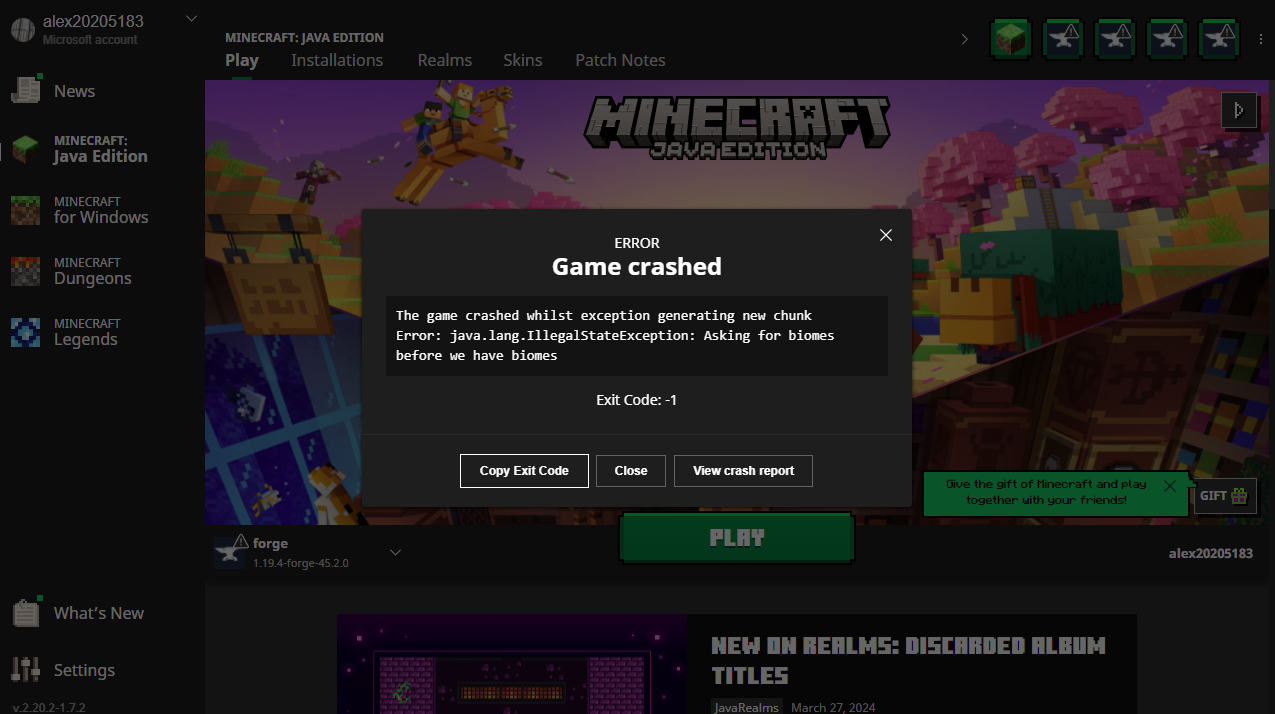This screenshot has width=1275, height=714.
Task: Click the green PLAY button
Action: point(737,538)
